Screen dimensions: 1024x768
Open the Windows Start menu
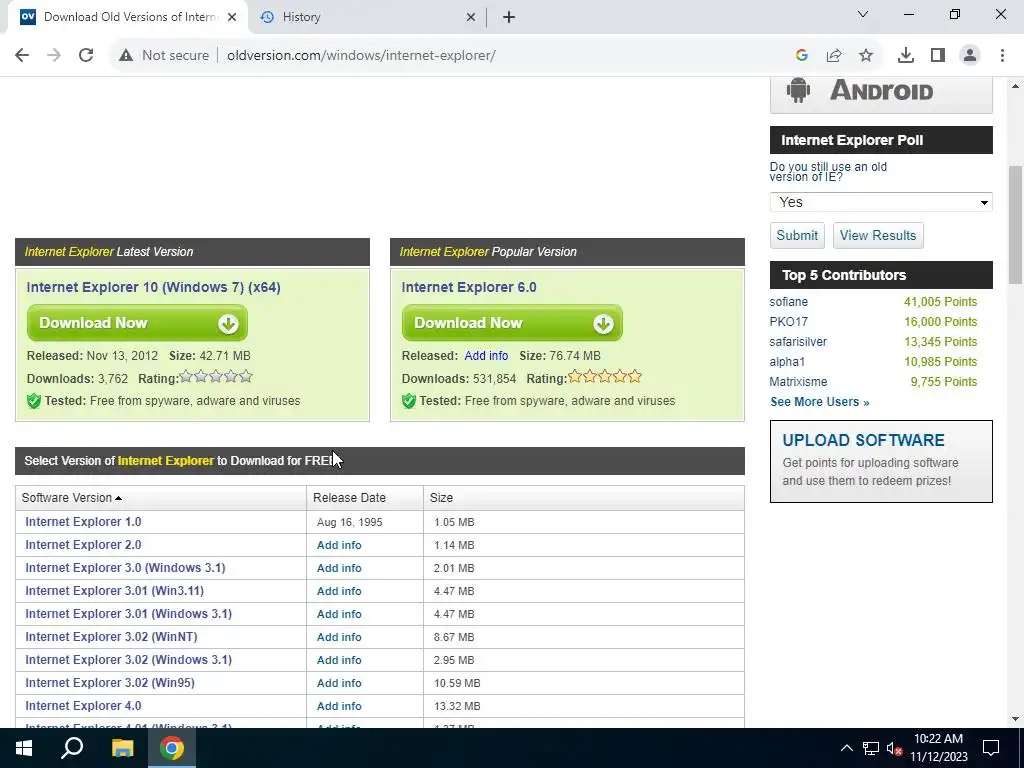(24, 748)
